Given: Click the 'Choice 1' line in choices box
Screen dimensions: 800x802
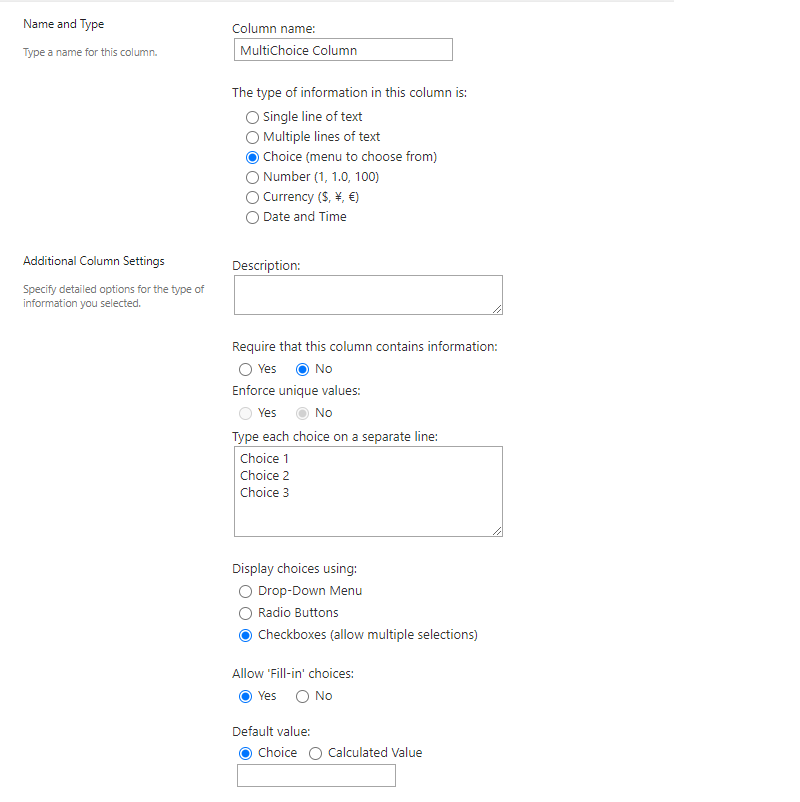Looking at the screenshot, I should click(264, 458).
